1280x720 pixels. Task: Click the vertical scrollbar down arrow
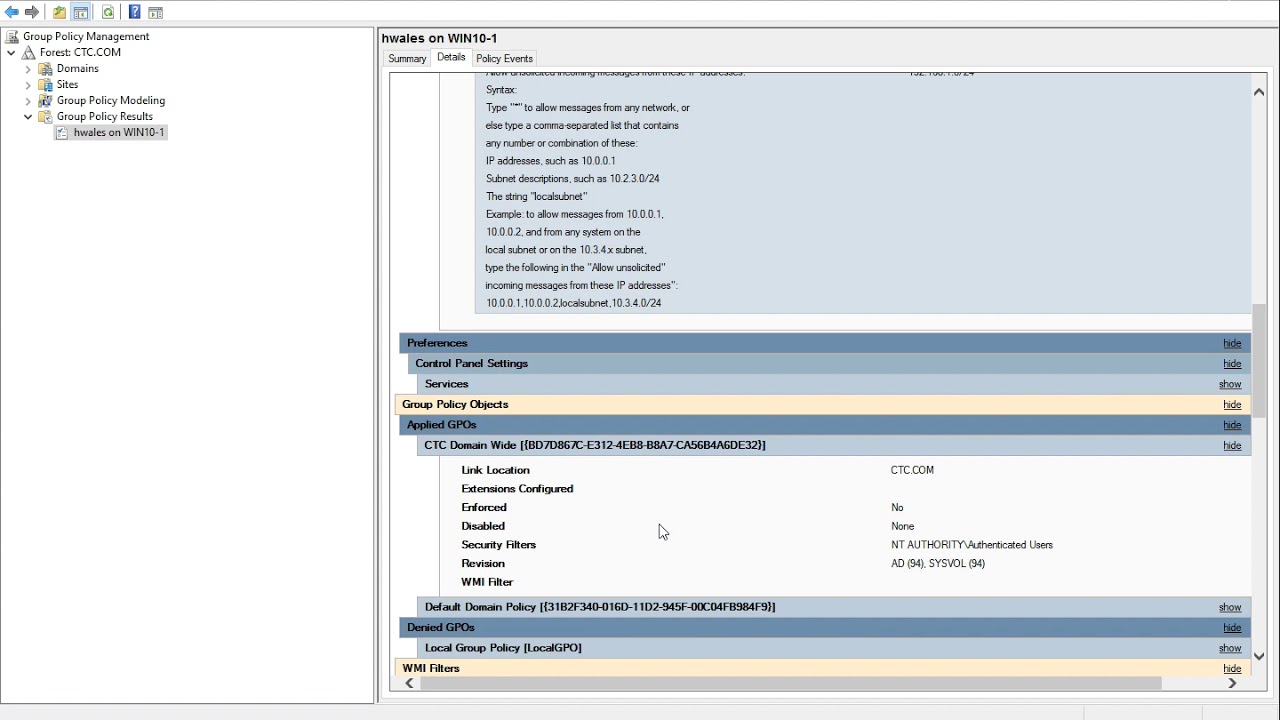tap(1259, 657)
